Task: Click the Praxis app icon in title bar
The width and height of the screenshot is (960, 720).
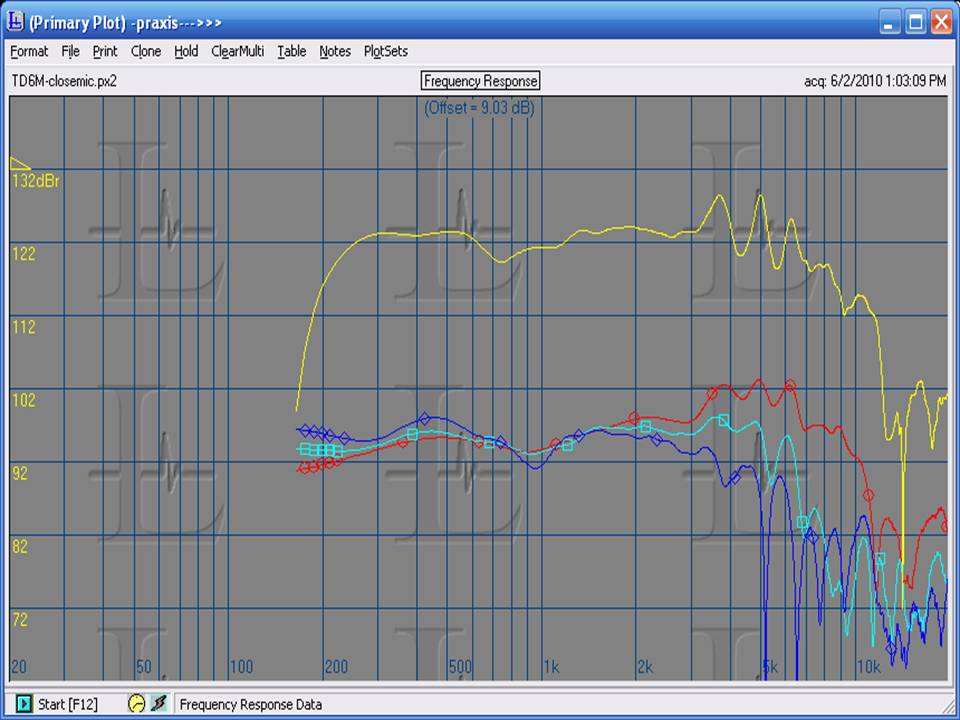Action: click(15, 21)
